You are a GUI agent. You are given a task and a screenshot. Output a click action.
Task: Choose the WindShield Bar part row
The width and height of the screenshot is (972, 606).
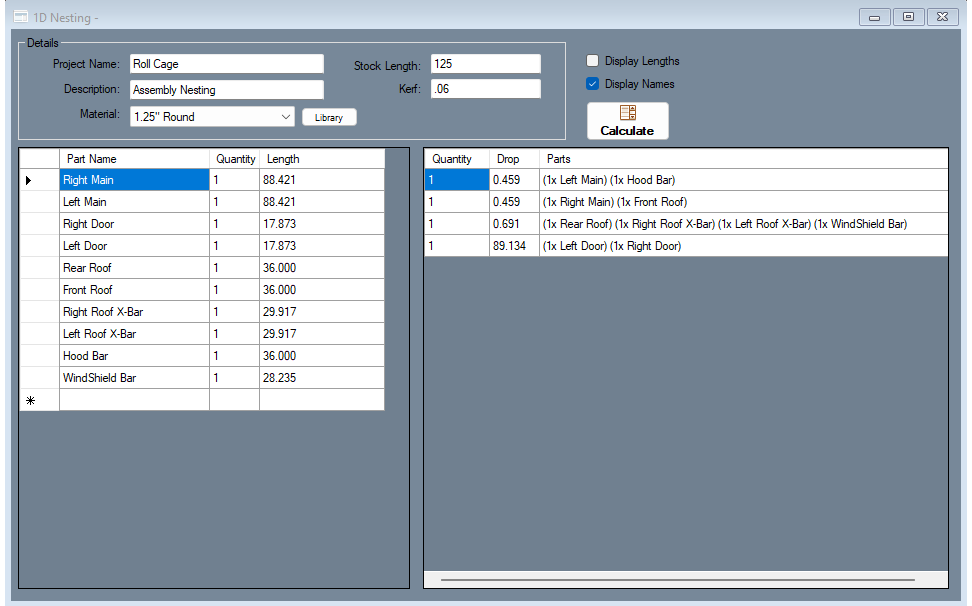click(x=135, y=378)
